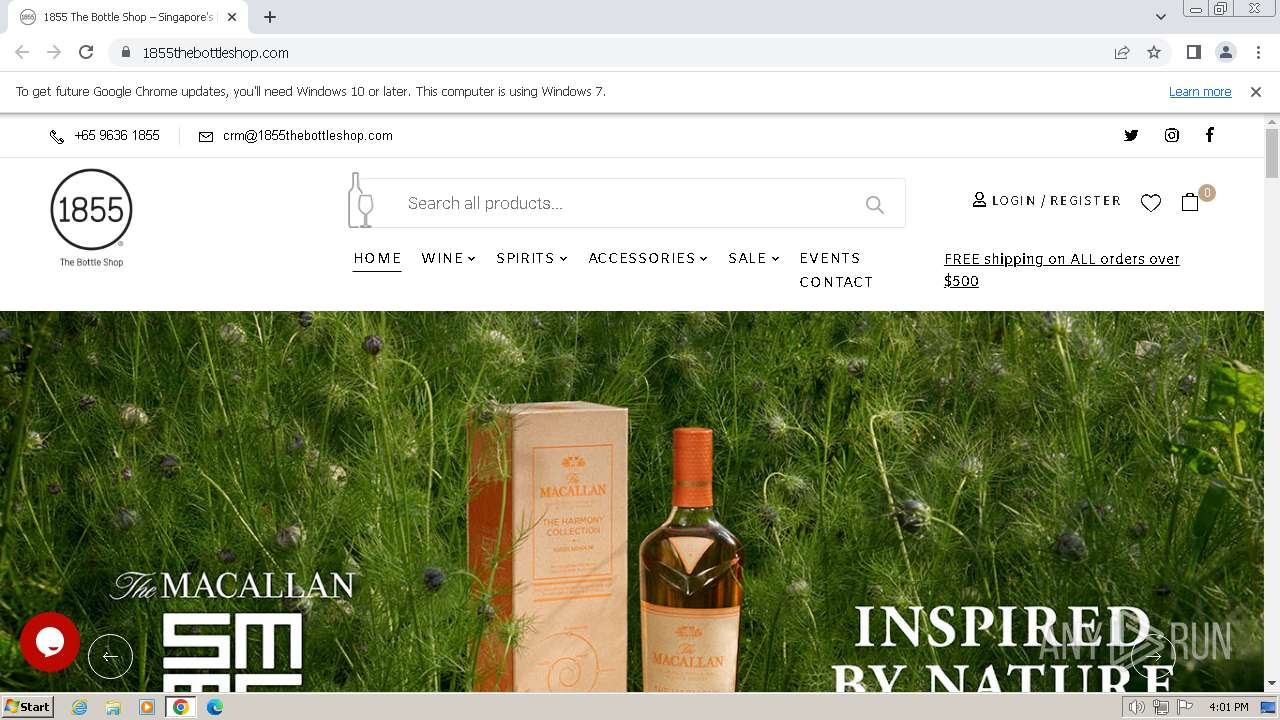The height and width of the screenshot is (720, 1280).
Task: Close the 1855 The Bottle Shop tab
Action: click(232, 17)
